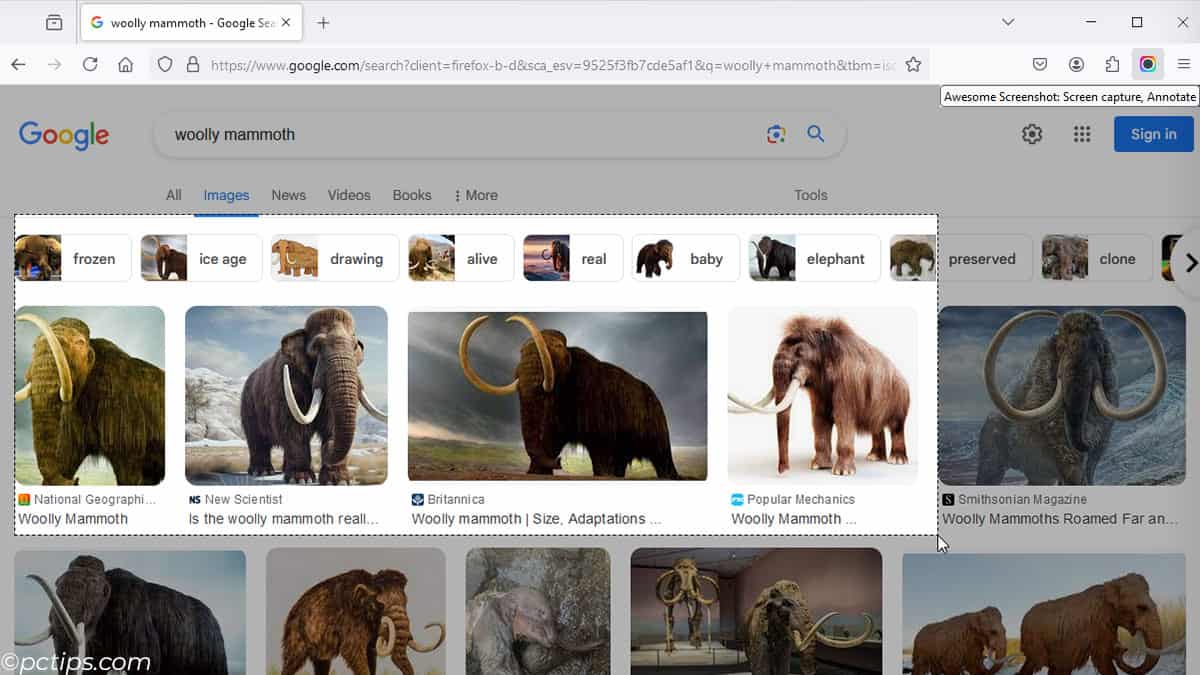Switch to the News results tab
This screenshot has height=675, width=1200.
[288, 195]
